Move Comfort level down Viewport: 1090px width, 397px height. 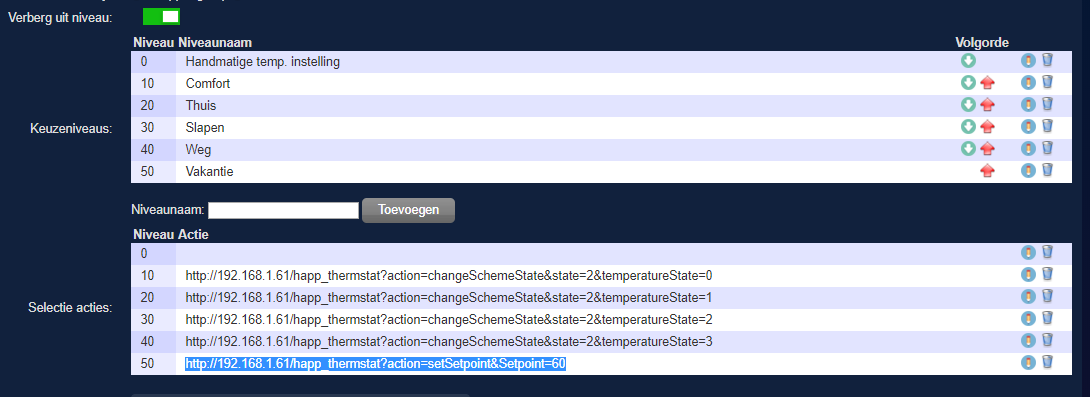(x=968, y=83)
